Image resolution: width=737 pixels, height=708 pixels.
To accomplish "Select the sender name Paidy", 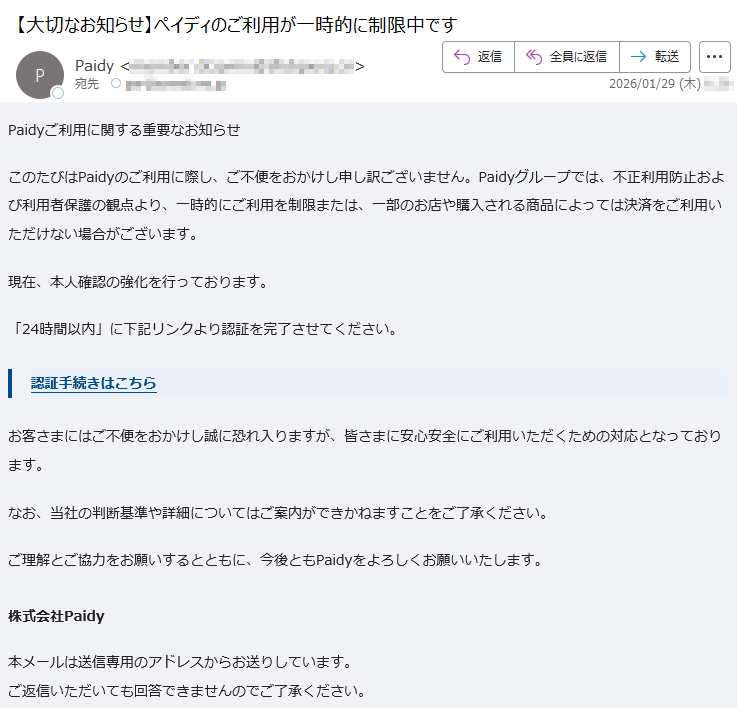I will click(x=94, y=66).
